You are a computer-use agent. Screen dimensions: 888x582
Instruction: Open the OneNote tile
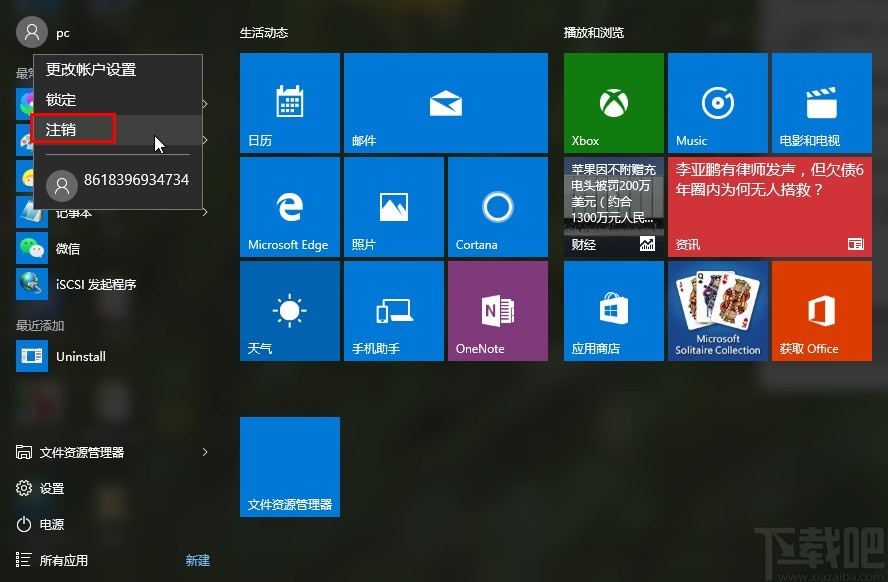(x=497, y=310)
